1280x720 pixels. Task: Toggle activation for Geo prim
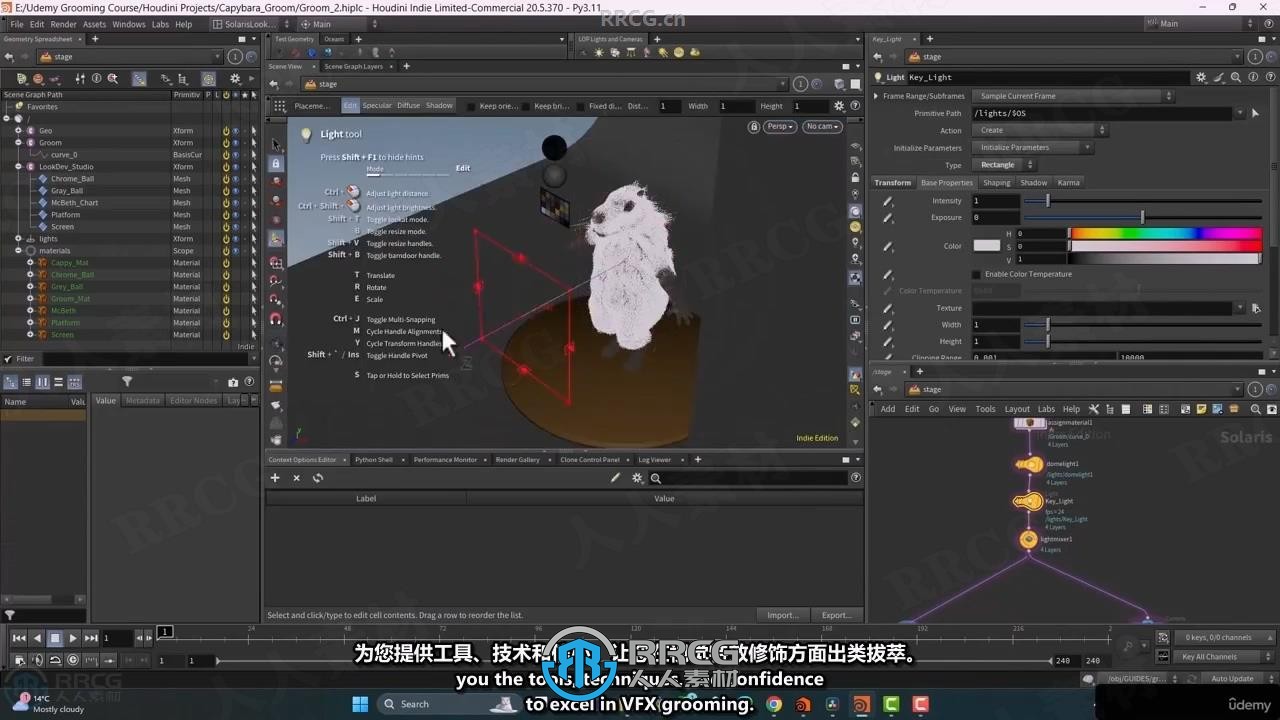pos(226,131)
